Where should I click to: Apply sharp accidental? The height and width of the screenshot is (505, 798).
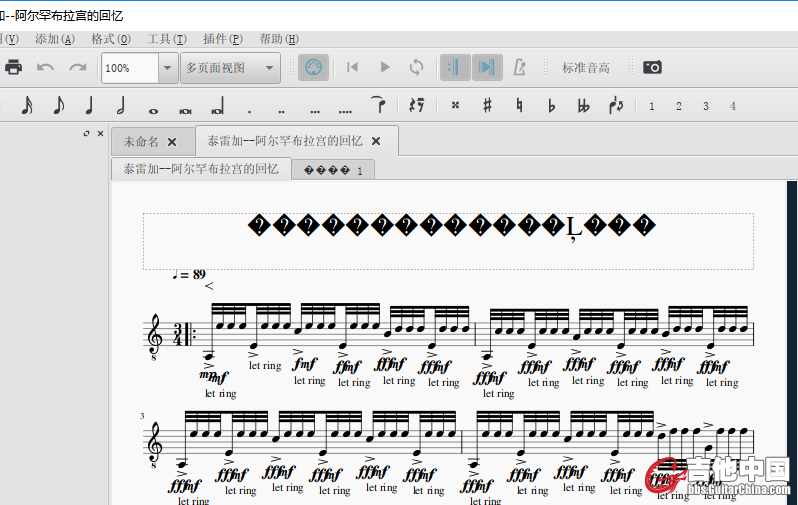tap(487, 105)
